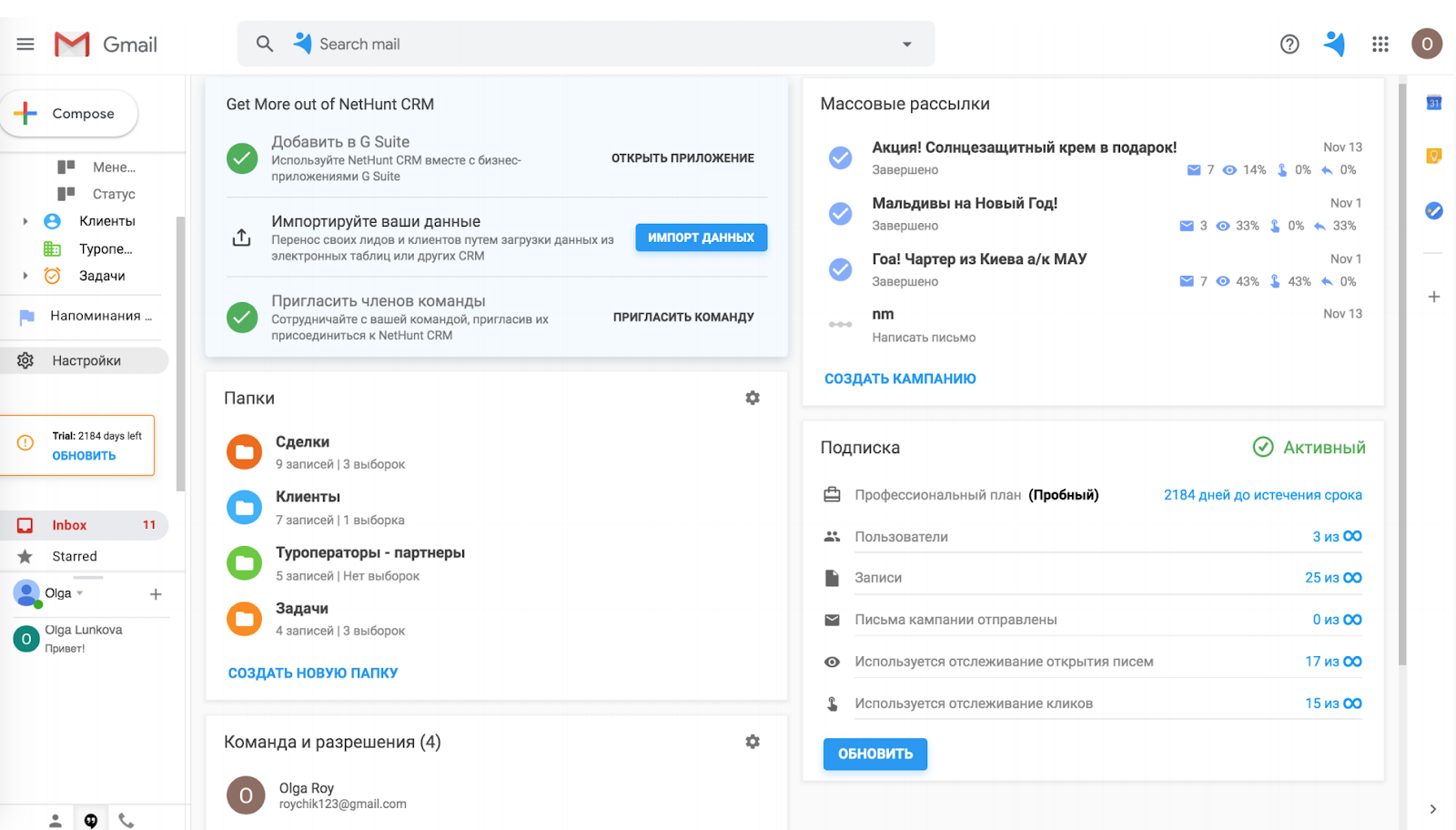Click Пользователи 3 из ∞ value
This screenshot has height=830, width=1456.
click(1337, 536)
